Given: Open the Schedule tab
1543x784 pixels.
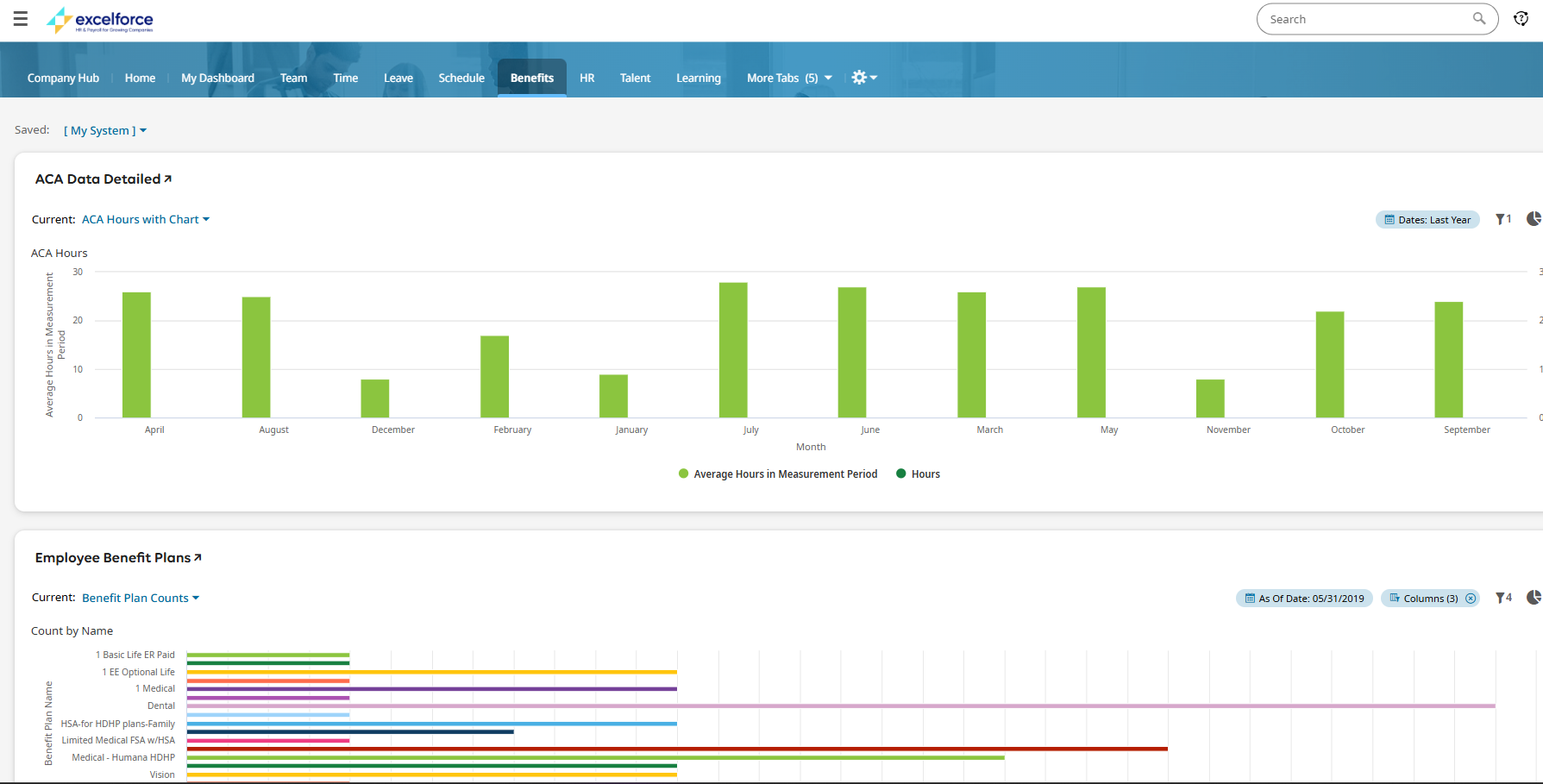Looking at the screenshot, I should click(x=461, y=78).
